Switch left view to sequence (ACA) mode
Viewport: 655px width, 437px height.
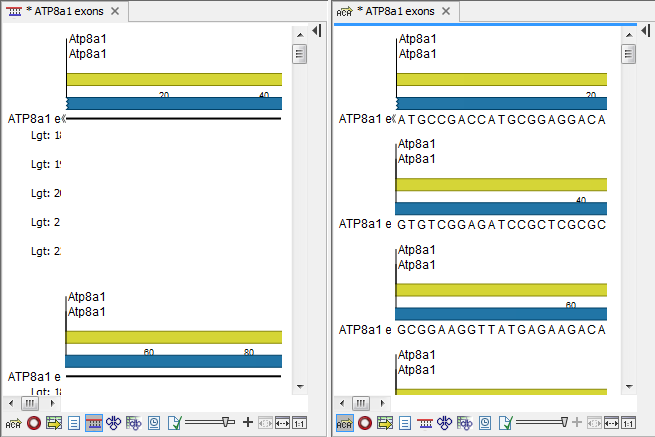click(13, 423)
